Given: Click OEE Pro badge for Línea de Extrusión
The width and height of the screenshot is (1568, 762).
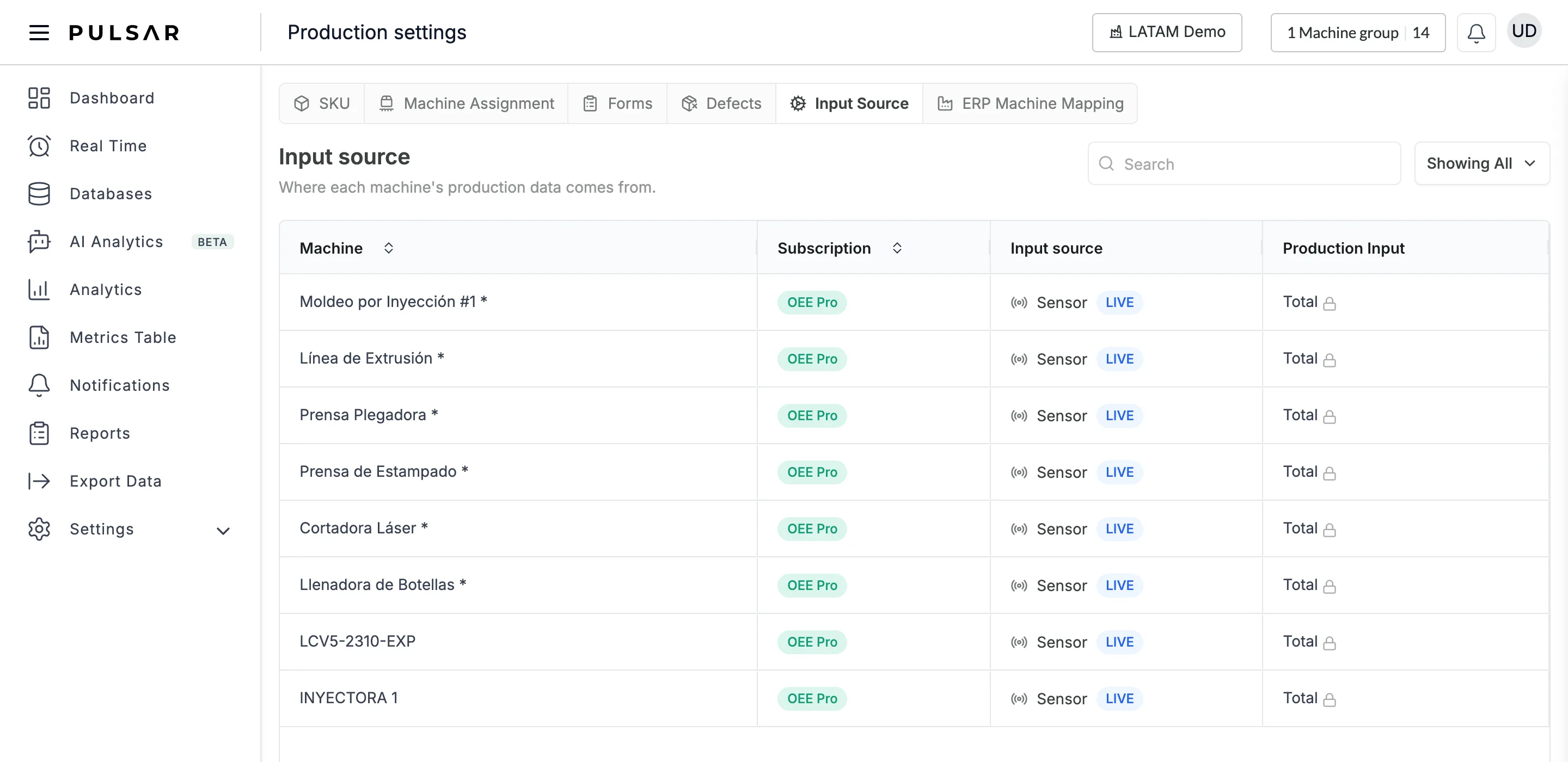Looking at the screenshot, I should [812, 359].
